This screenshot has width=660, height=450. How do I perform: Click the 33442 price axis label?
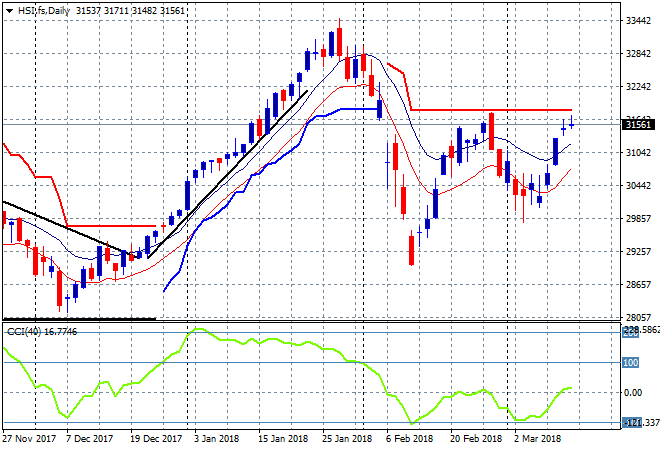pos(638,21)
